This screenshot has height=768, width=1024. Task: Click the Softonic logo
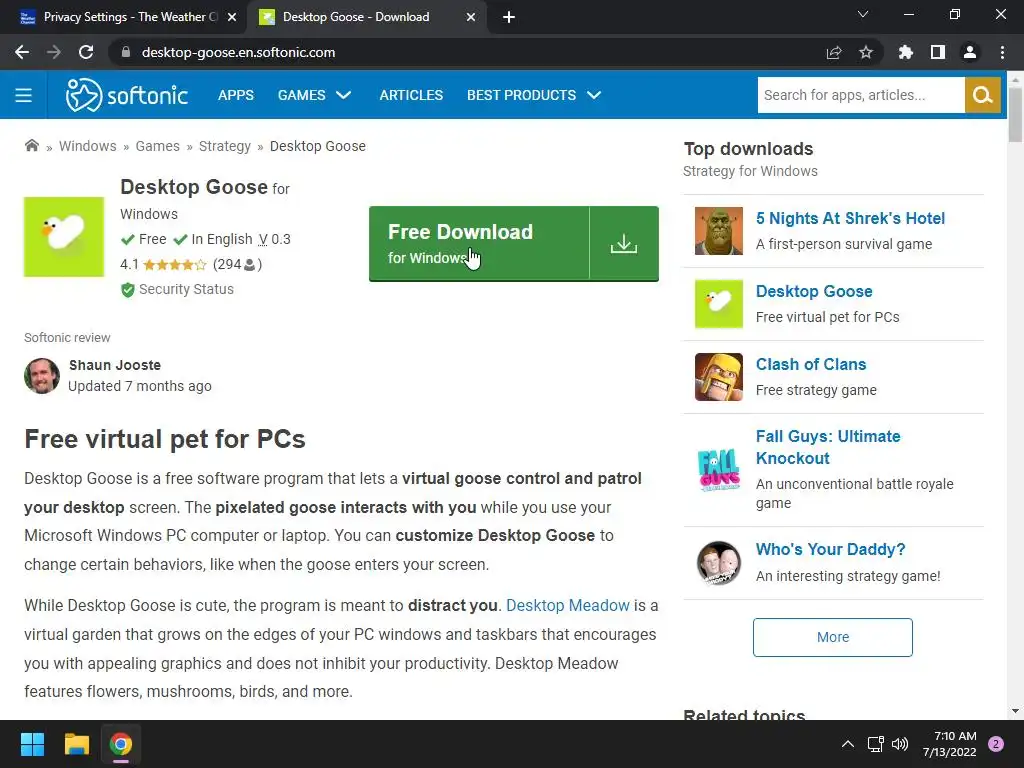[x=127, y=95]
